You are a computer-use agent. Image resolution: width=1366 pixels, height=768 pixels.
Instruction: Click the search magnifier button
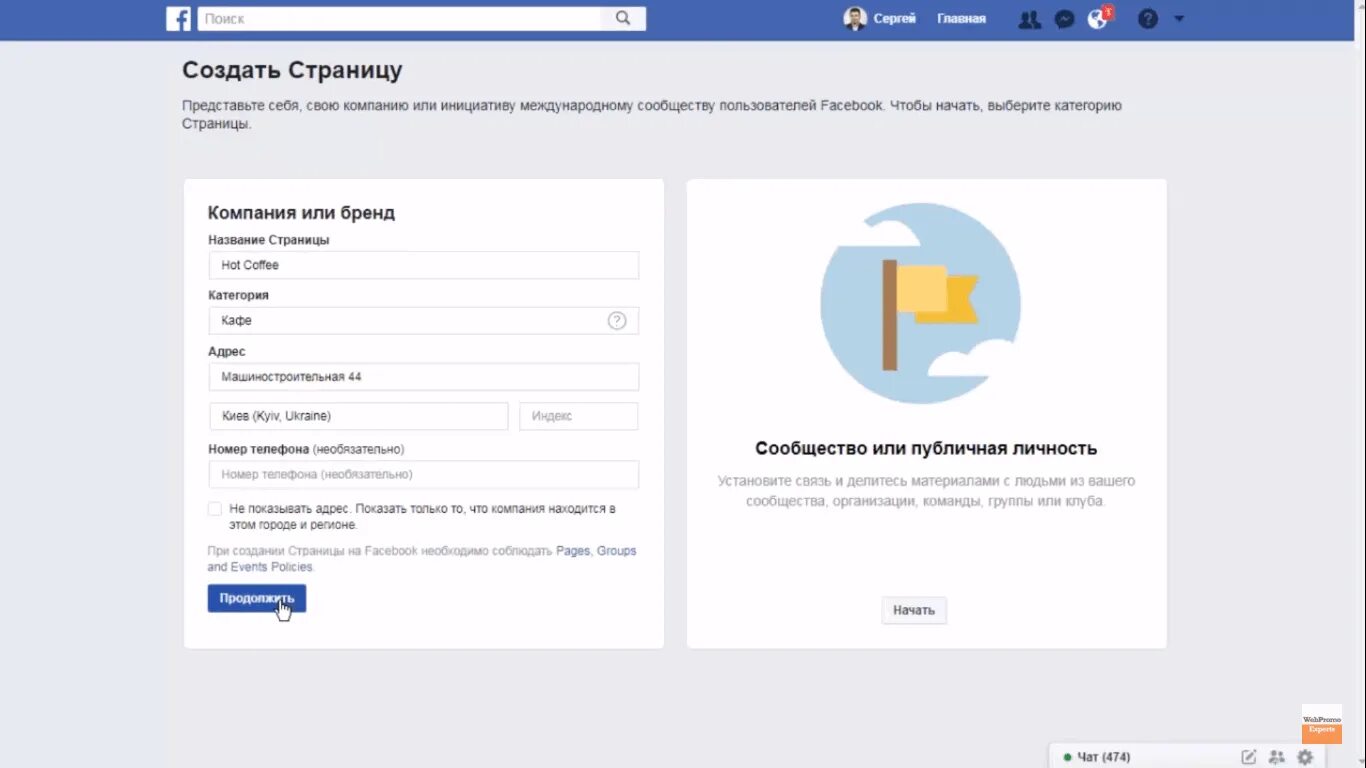623,18
